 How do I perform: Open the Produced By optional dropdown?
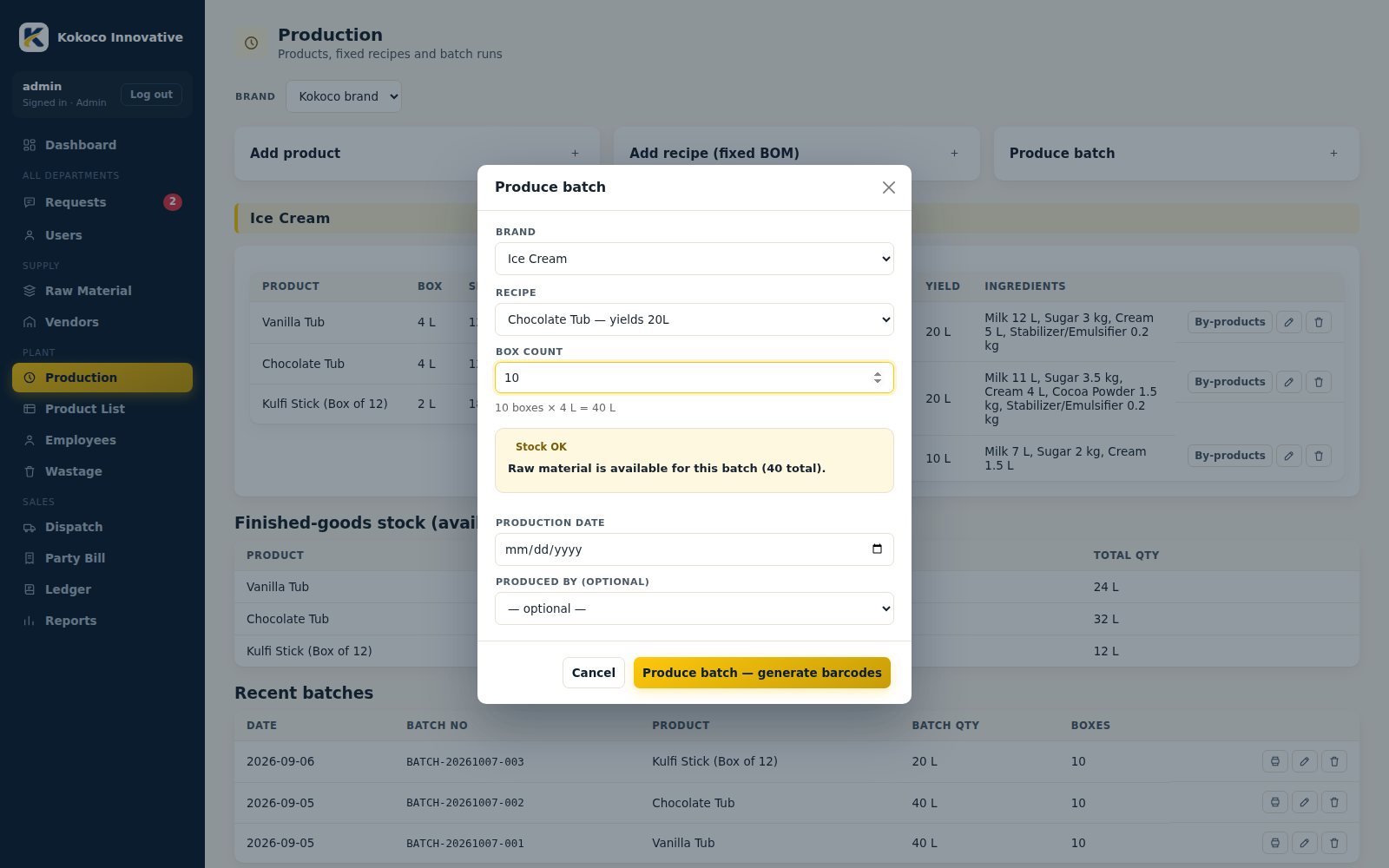tap(694, 608)
